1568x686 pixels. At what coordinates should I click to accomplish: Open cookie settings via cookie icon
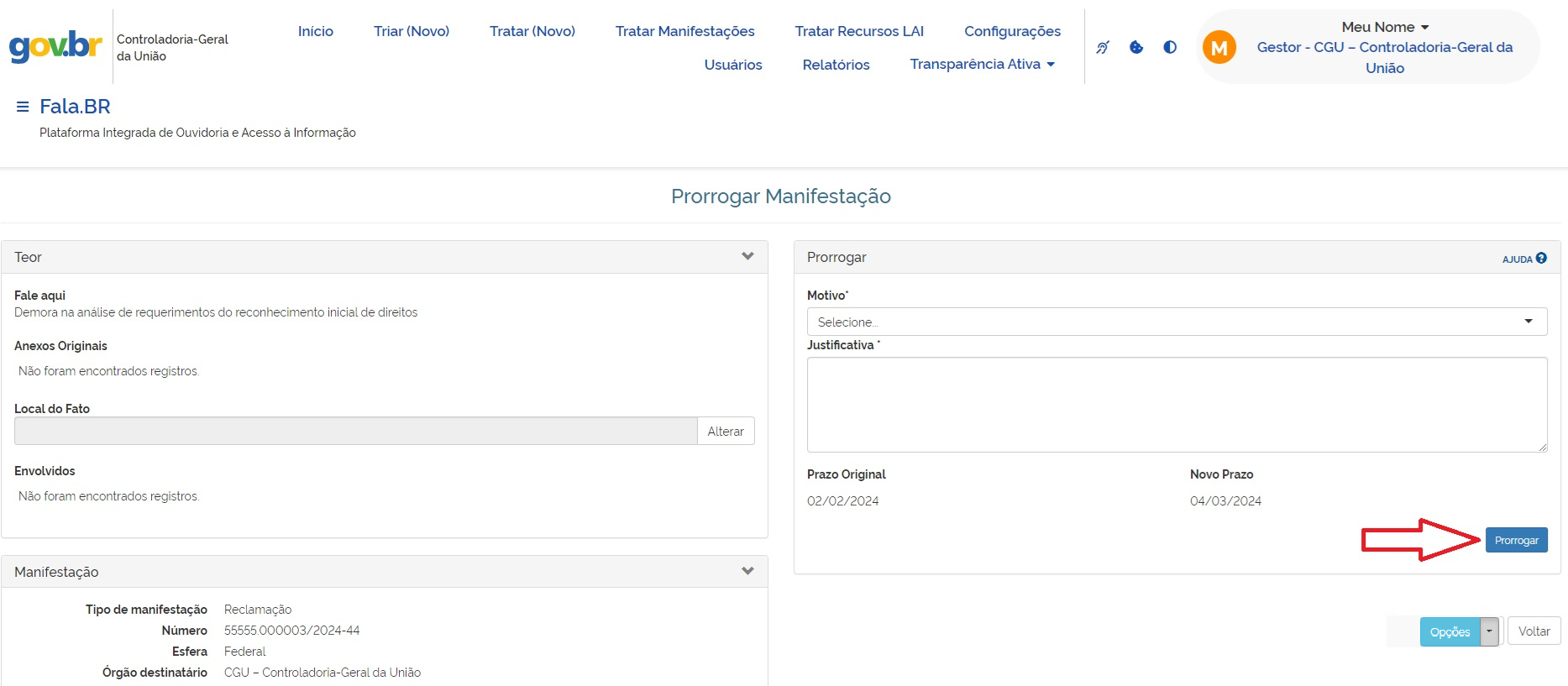pyautogui.click(x=1136, y=48)
